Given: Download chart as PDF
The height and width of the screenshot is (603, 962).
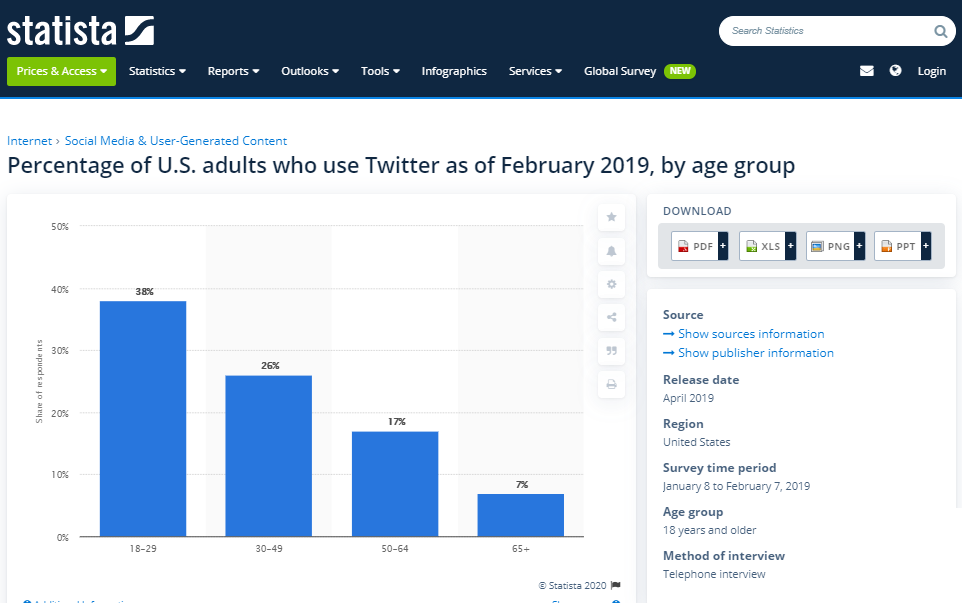Looking at the screenshot, I should point(699,246).
